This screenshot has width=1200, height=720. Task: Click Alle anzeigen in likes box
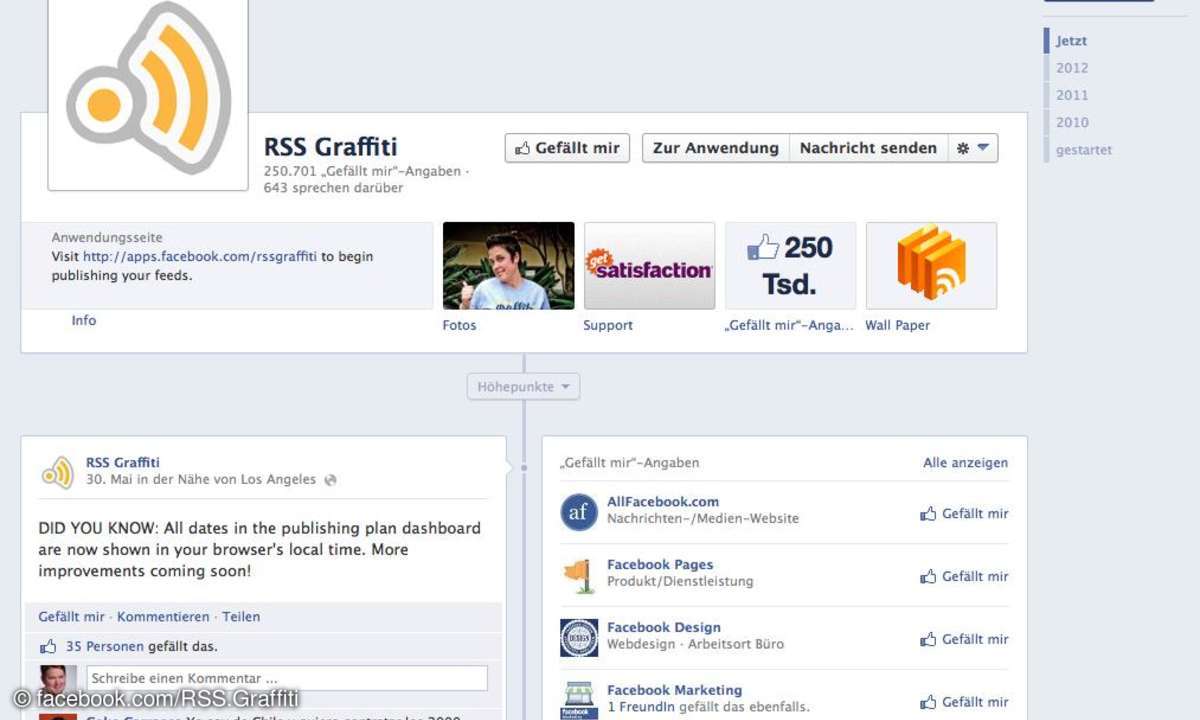tap(966, 463)
